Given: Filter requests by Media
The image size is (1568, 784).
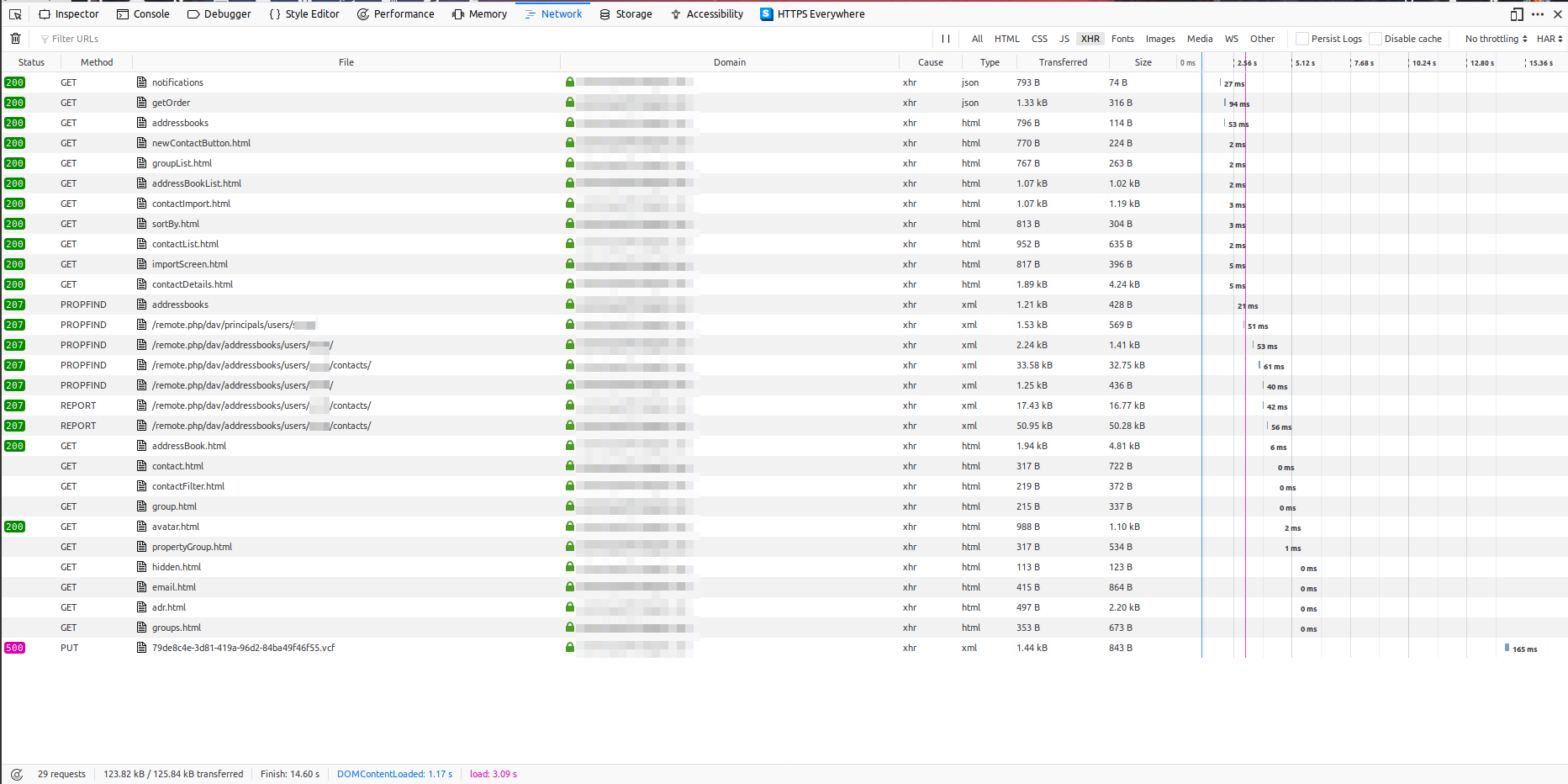Looking at the screenshot, I should 1200,39.
